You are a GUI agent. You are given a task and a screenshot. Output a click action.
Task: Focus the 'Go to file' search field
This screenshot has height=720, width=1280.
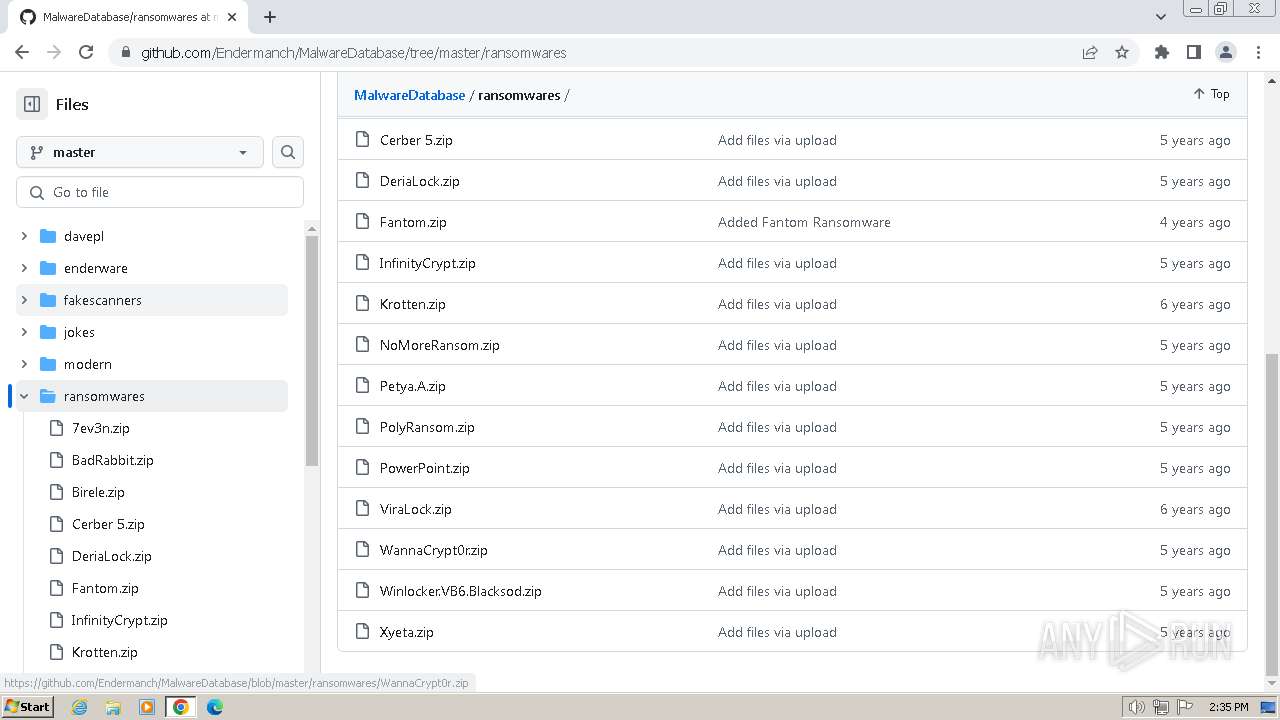160,192
